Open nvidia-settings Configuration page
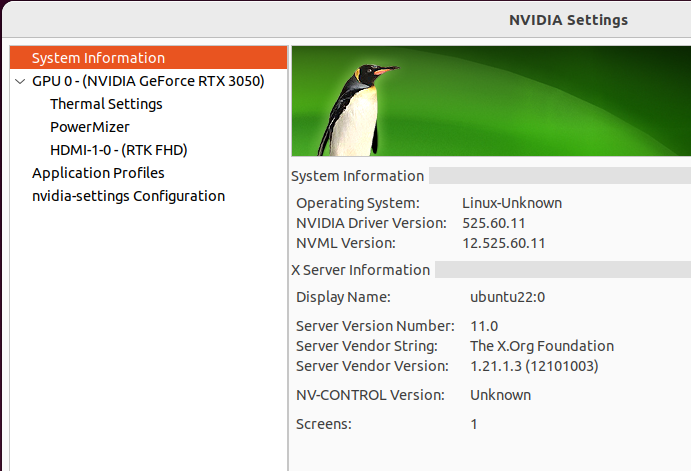This screenshot has height=471, width=691. pyautogui.click(x=129, y=196)
